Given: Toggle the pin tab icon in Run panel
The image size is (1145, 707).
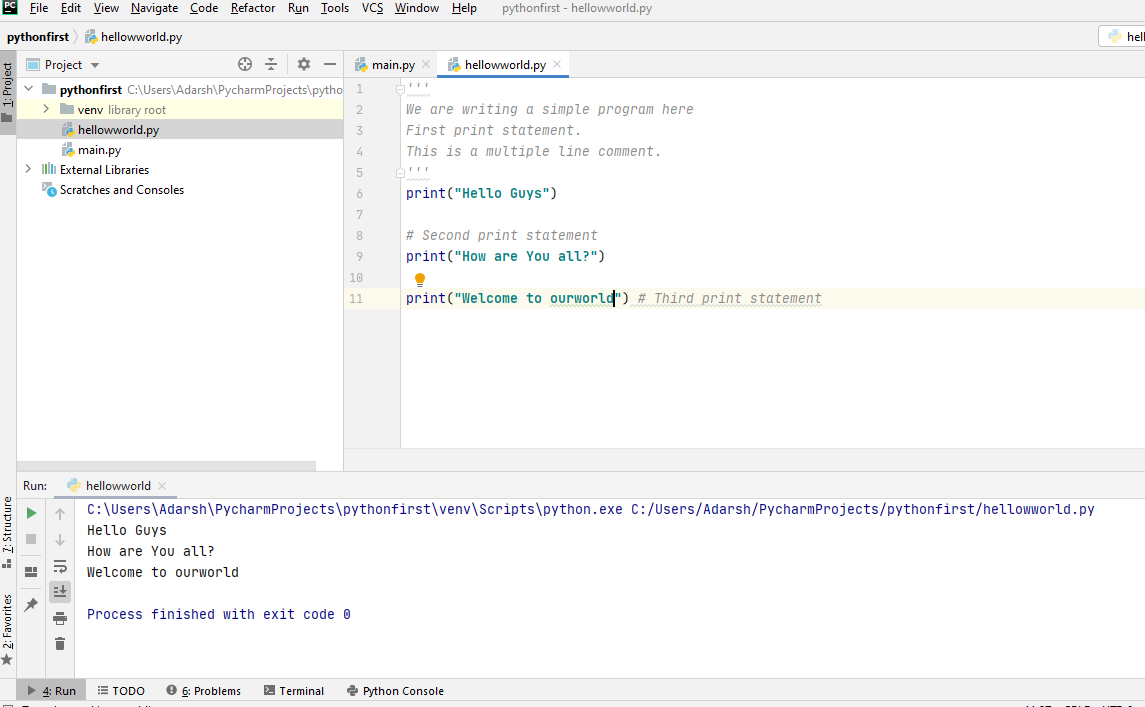Looking at the screenshot, I should (x=31, y=605).
